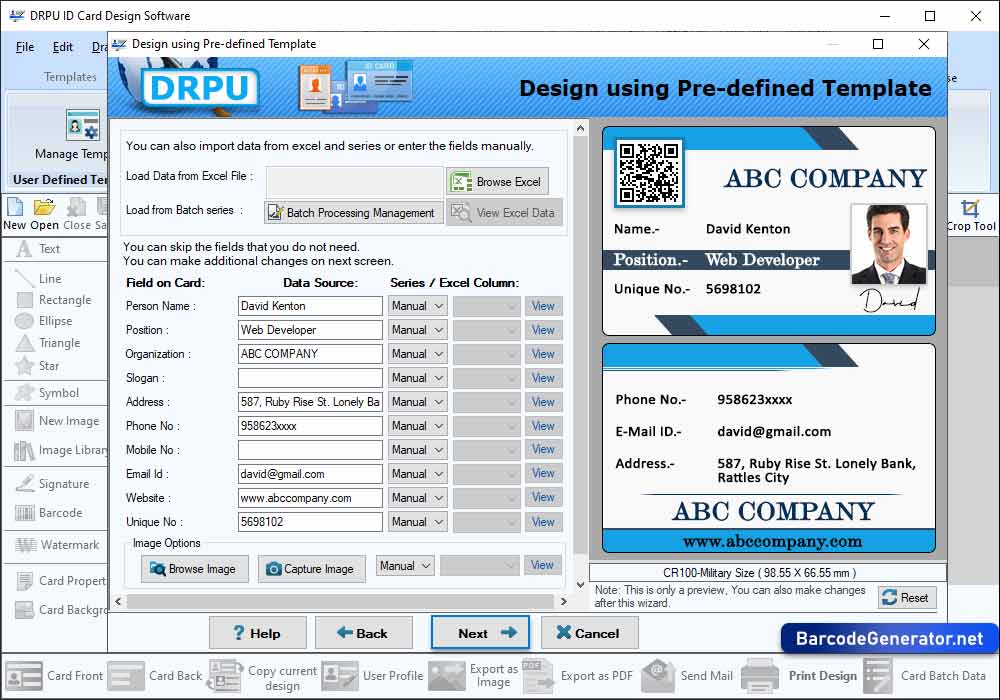Open the File menu
This screenshot has width=1000, height=700.
[x=25, y=47]
